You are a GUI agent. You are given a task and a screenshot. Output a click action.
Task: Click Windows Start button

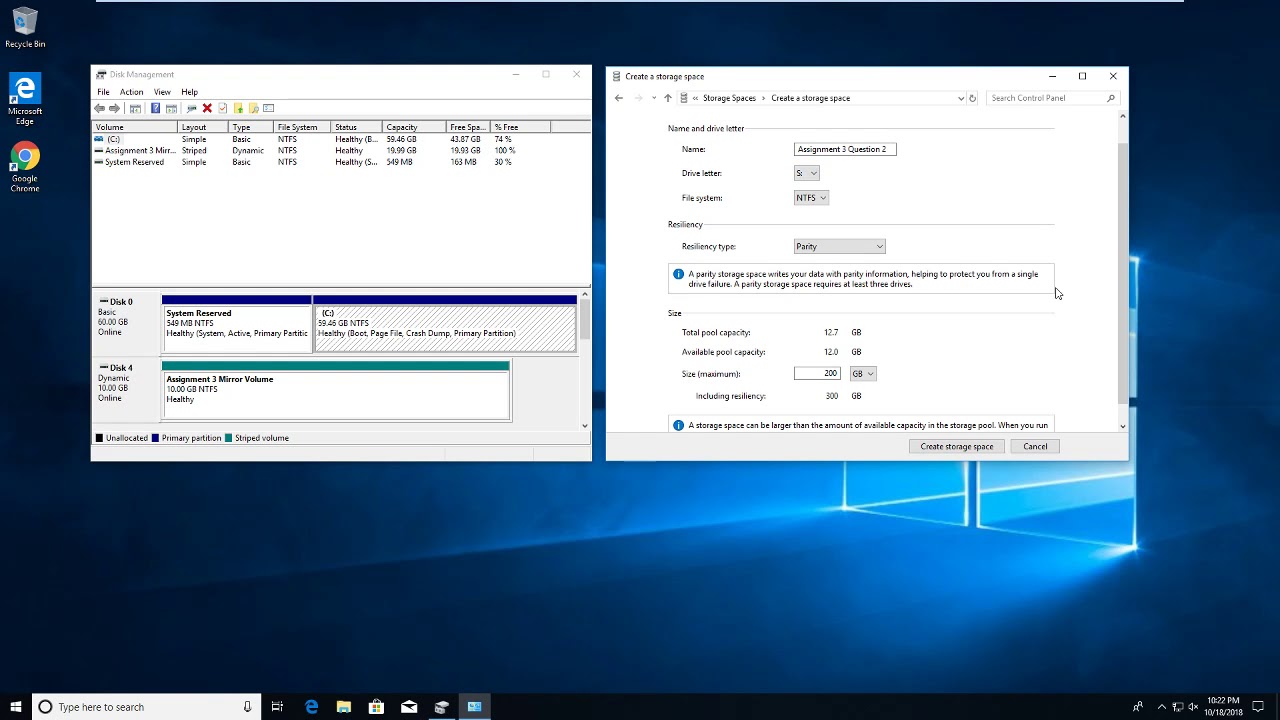pos(16,707)
